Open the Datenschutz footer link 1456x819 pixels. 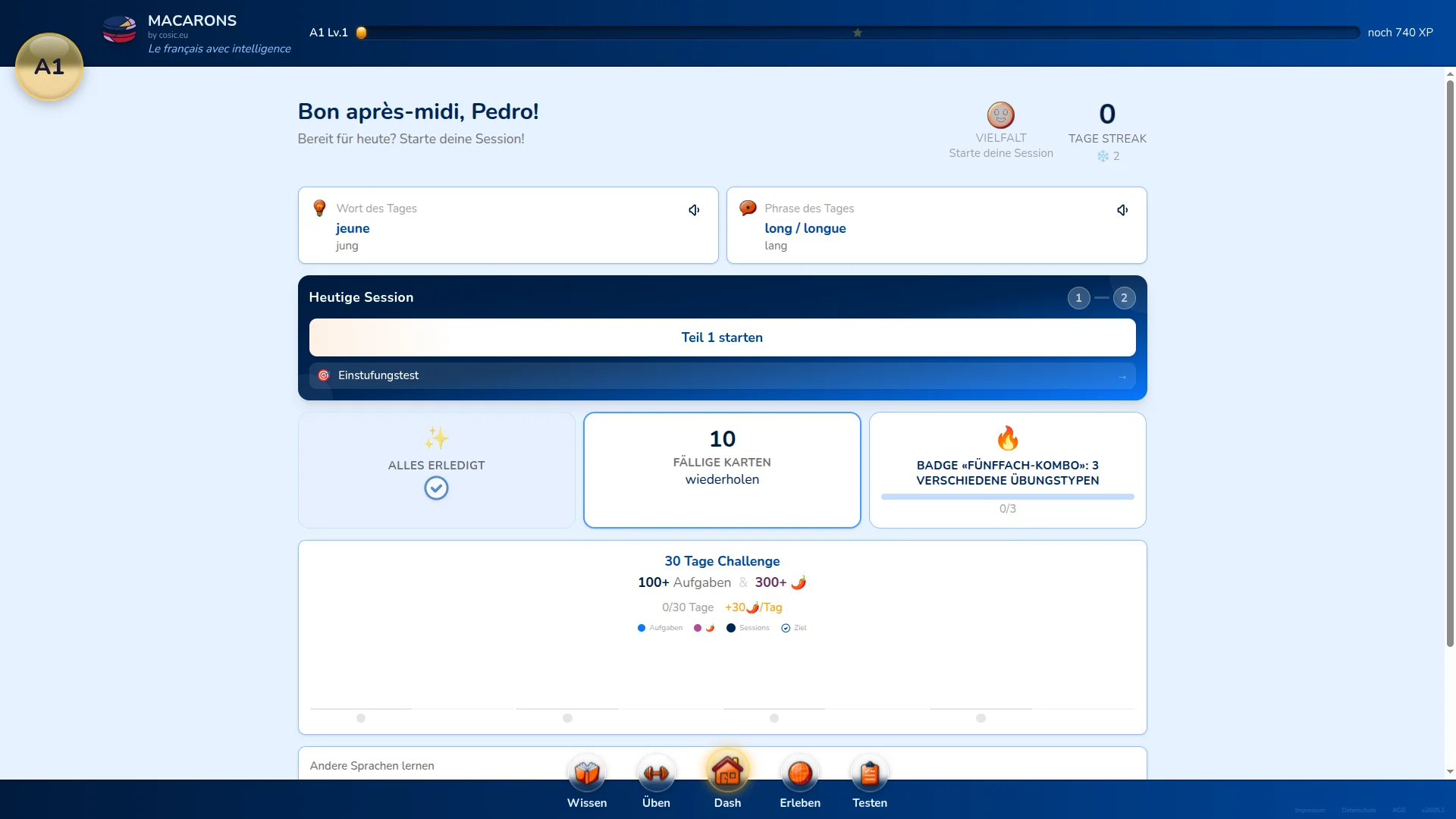pyautogui.click(x=1358, y=810)
